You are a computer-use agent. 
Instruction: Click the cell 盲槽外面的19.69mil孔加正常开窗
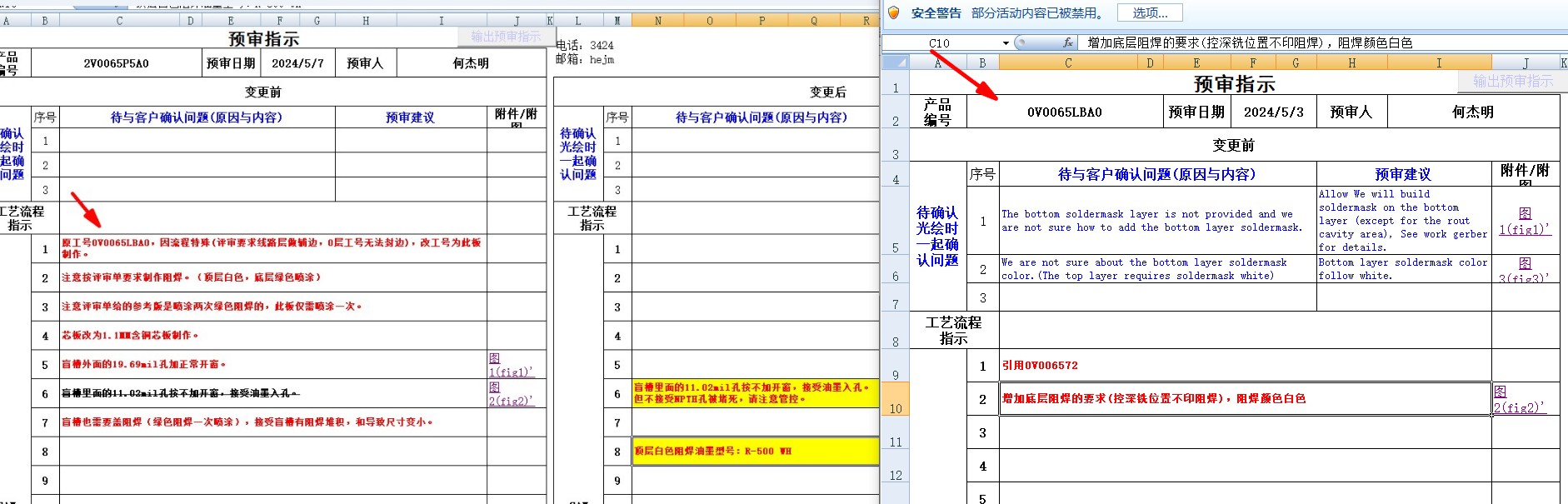click(273, 365)
